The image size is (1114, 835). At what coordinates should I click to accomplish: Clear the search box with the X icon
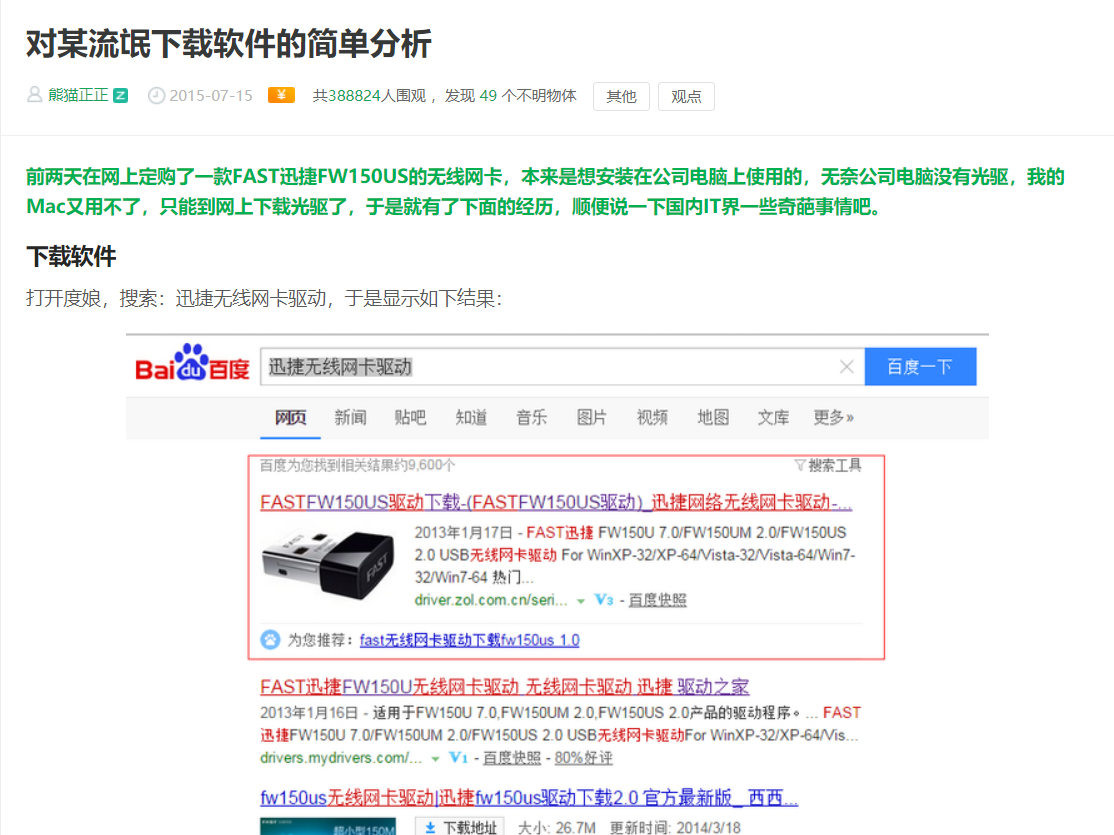click(846, 367)
